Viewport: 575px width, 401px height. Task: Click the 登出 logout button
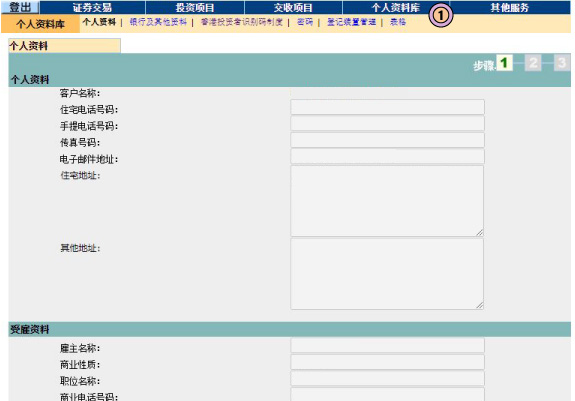[x=19, y=7]
